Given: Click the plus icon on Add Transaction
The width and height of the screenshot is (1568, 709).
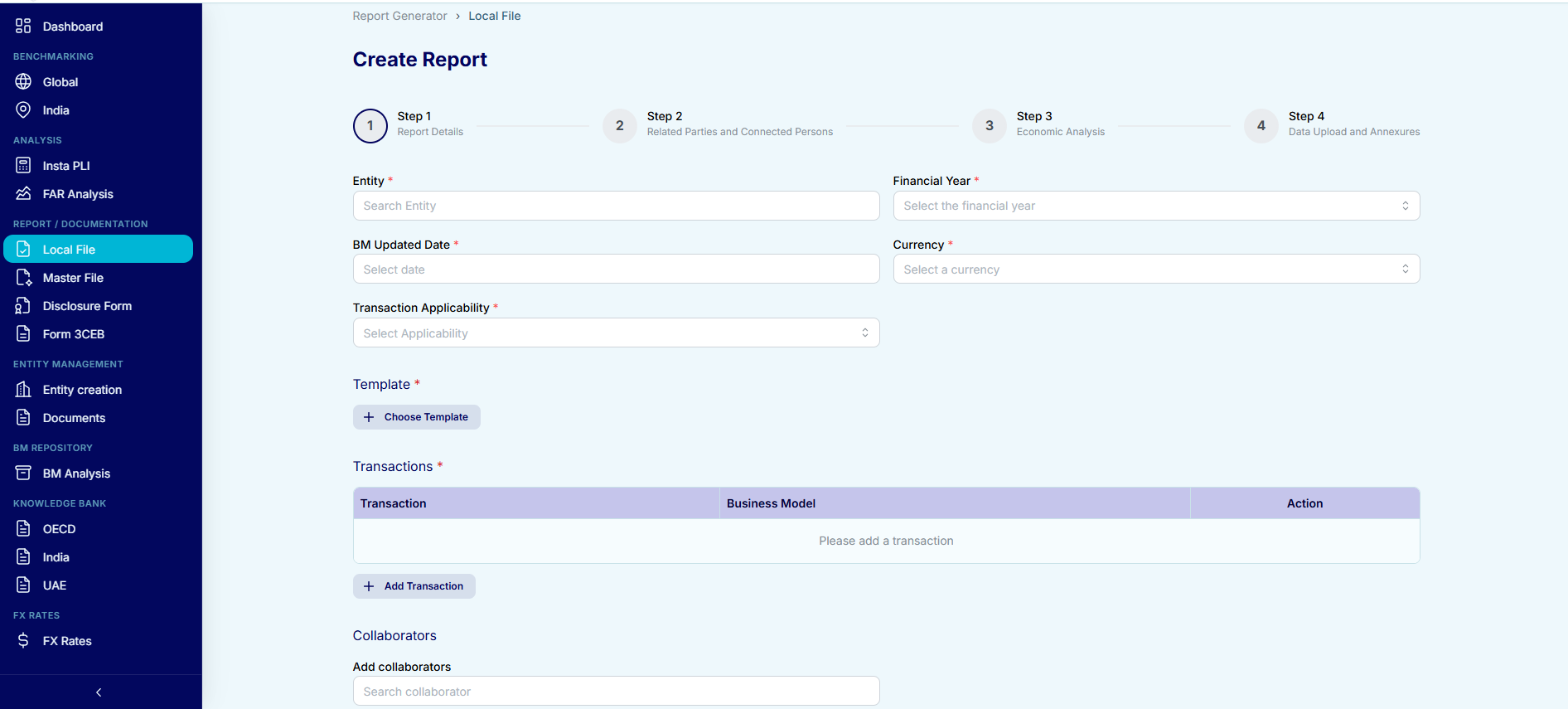Looking at the screenshot, I should [369, 586].
